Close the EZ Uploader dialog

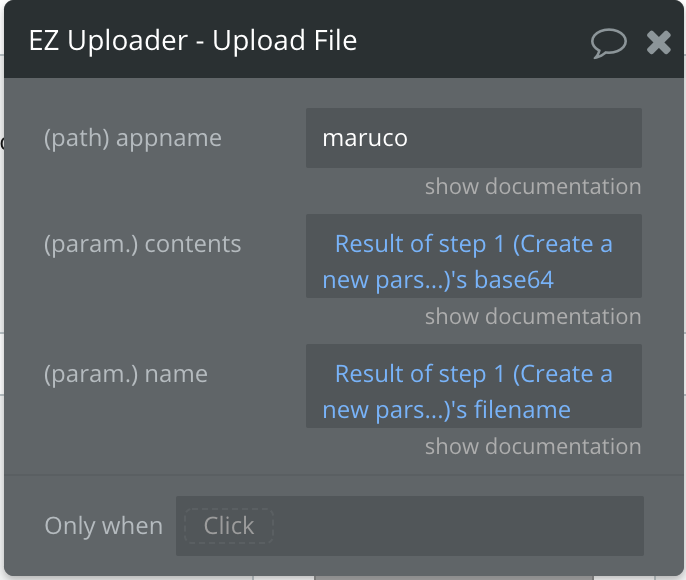(658, 42)
